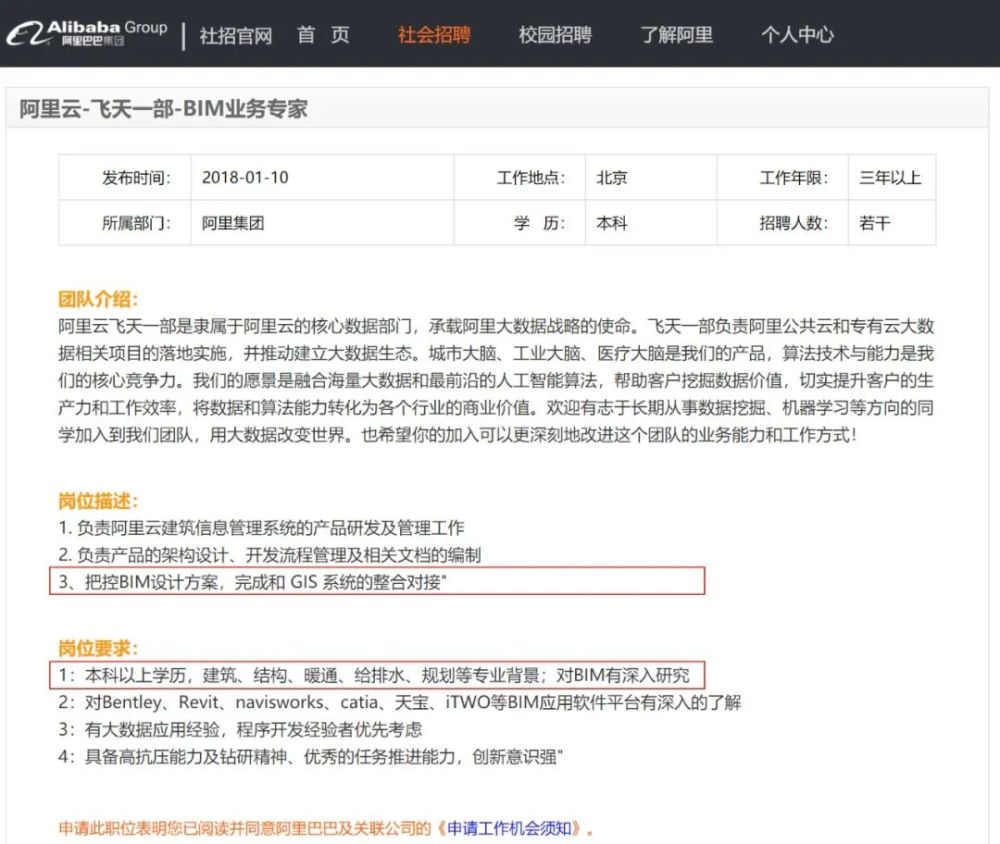
Task: Open the 了解阿里 menu item
Action: tap(677, 34)
